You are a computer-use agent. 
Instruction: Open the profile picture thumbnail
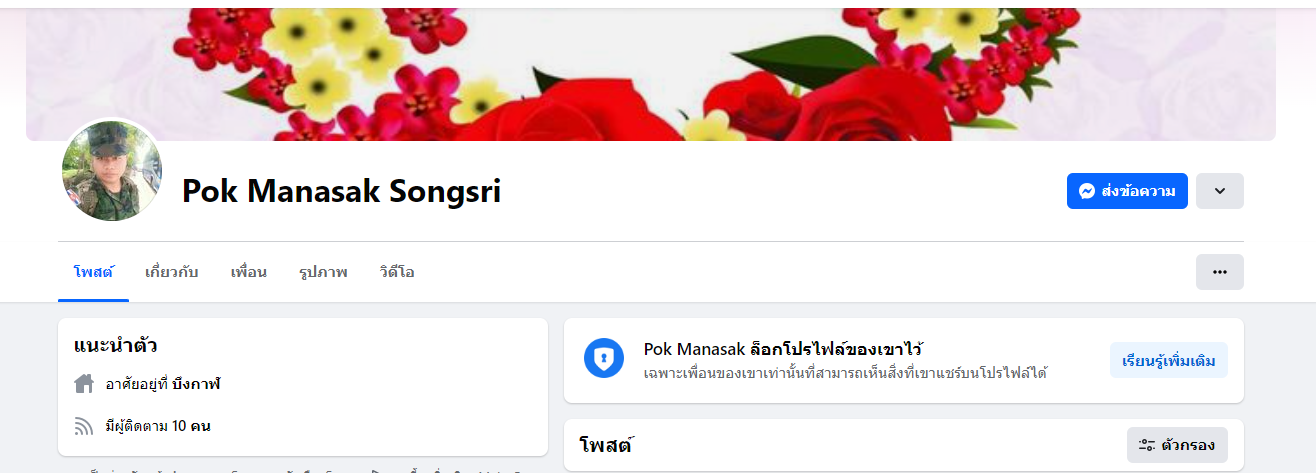111,171
